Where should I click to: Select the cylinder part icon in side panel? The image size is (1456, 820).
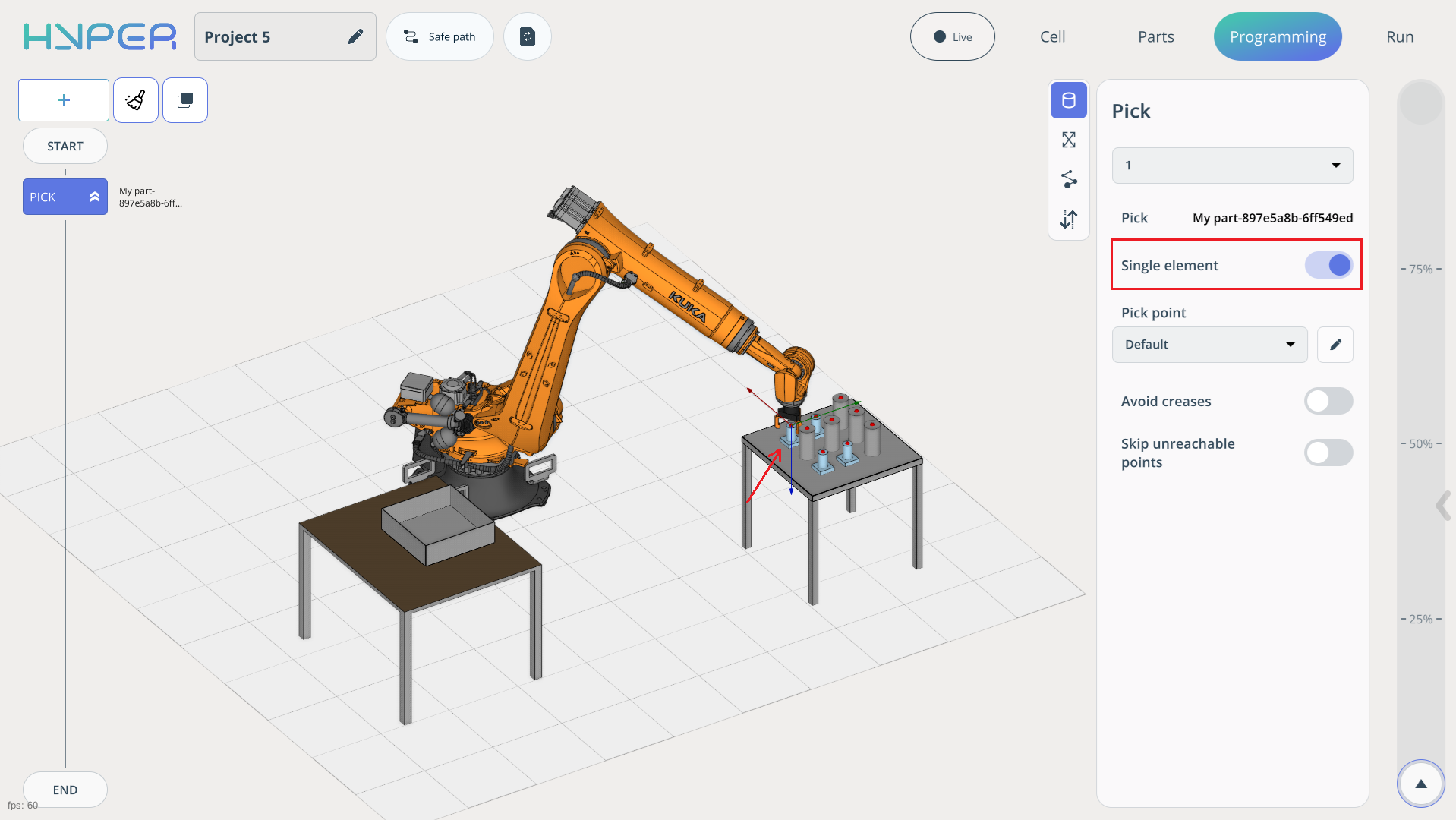click(x=1069, y=100)
